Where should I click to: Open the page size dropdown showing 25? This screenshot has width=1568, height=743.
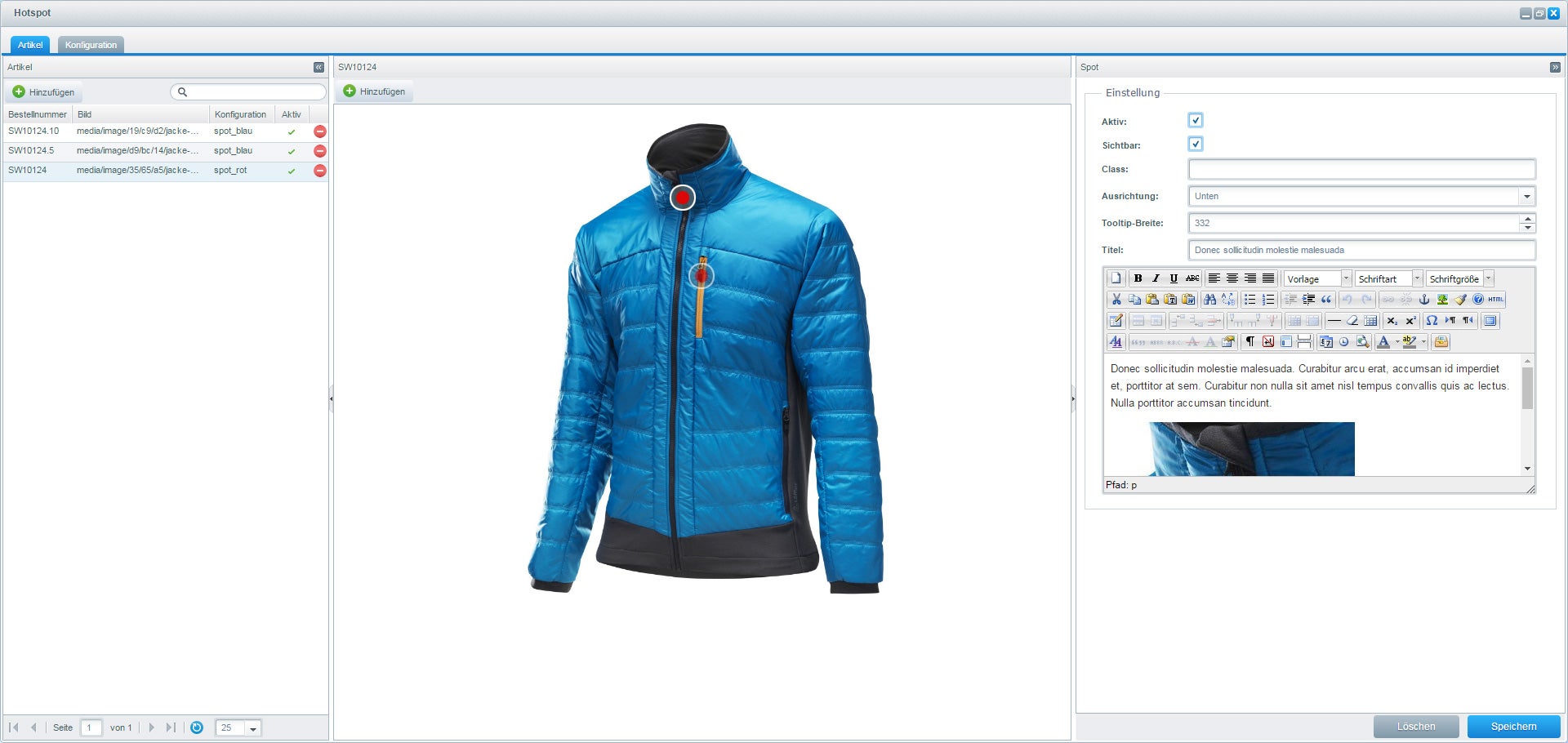click(x=253, y=728)
